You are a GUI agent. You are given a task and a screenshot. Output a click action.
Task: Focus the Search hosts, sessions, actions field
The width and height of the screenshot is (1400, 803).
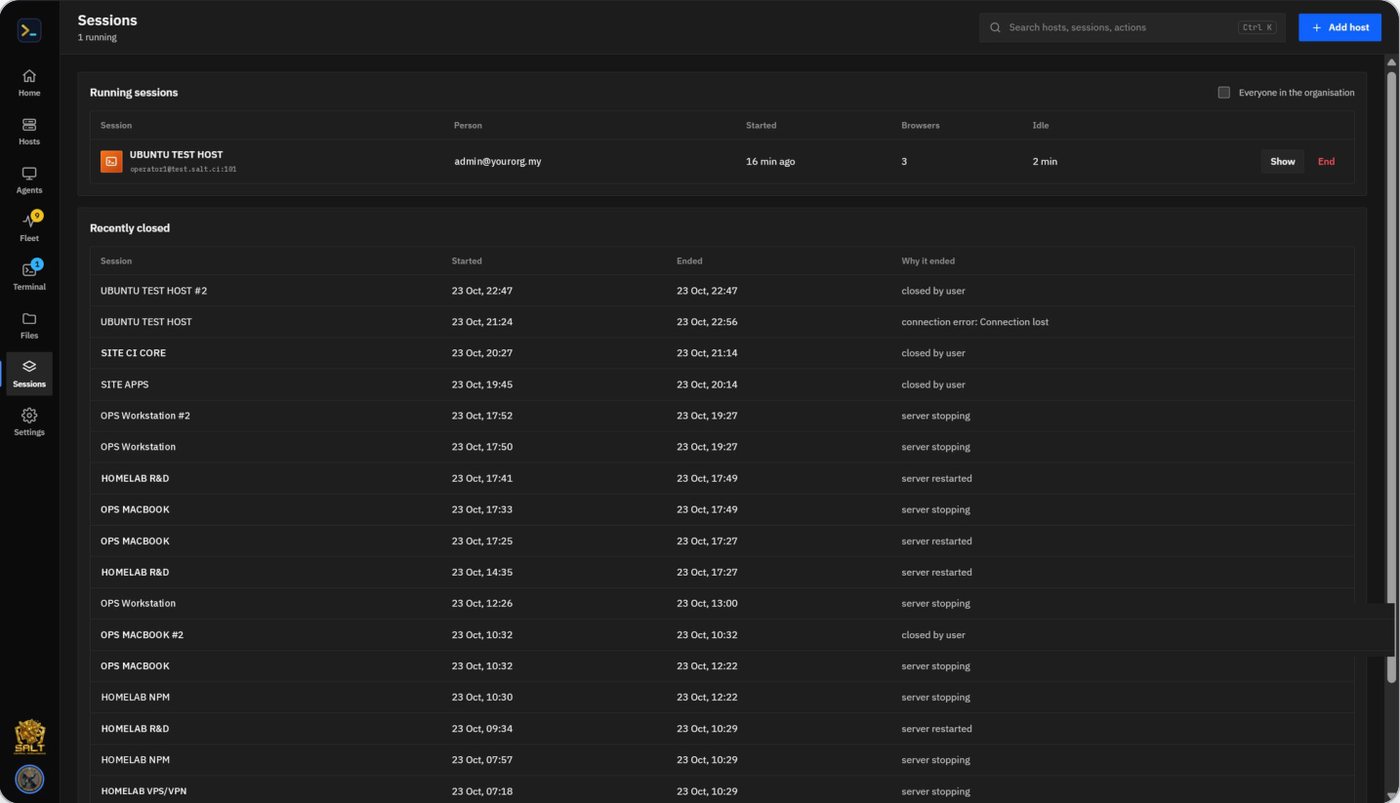coord(1132,28)
